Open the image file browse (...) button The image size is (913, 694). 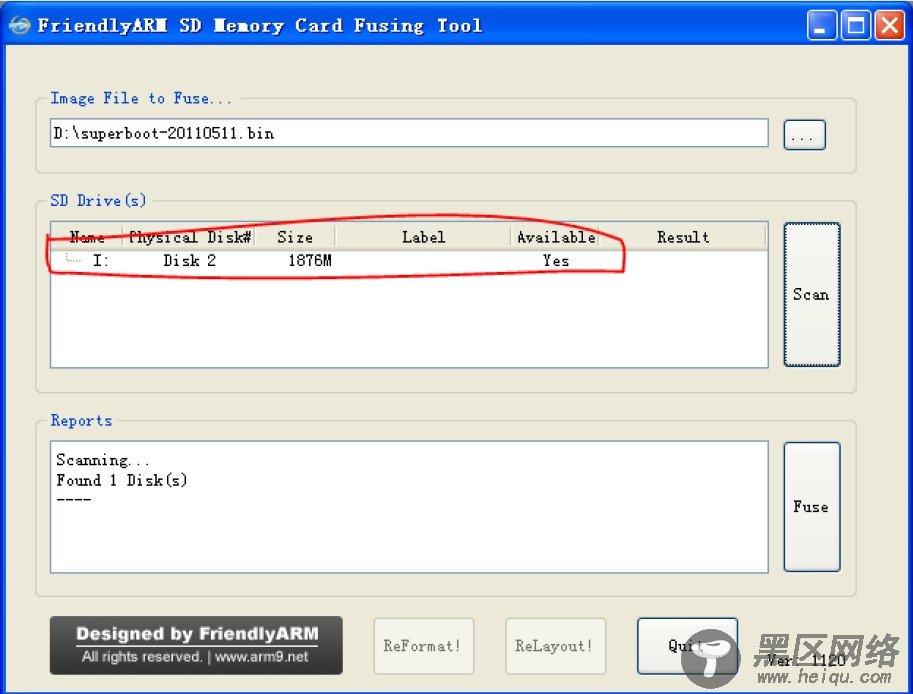click(x=804, y=135)
